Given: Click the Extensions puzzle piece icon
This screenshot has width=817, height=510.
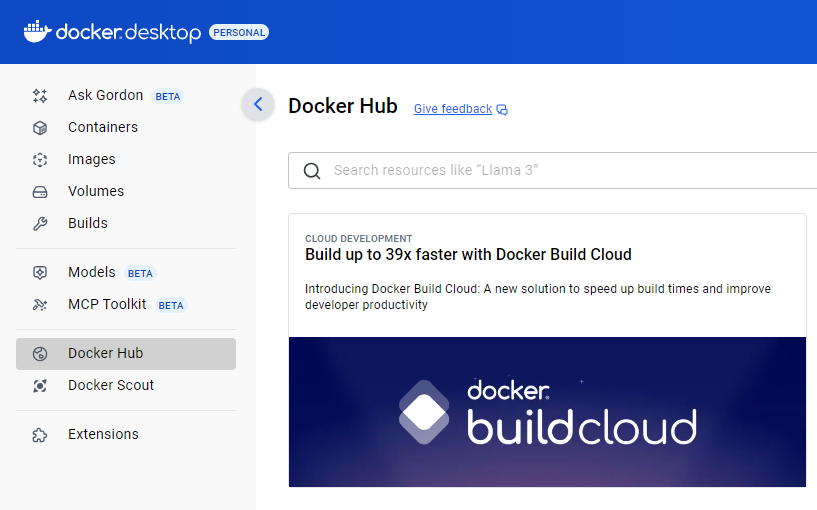Looking at the screenshot, I should tap(40, 435).
